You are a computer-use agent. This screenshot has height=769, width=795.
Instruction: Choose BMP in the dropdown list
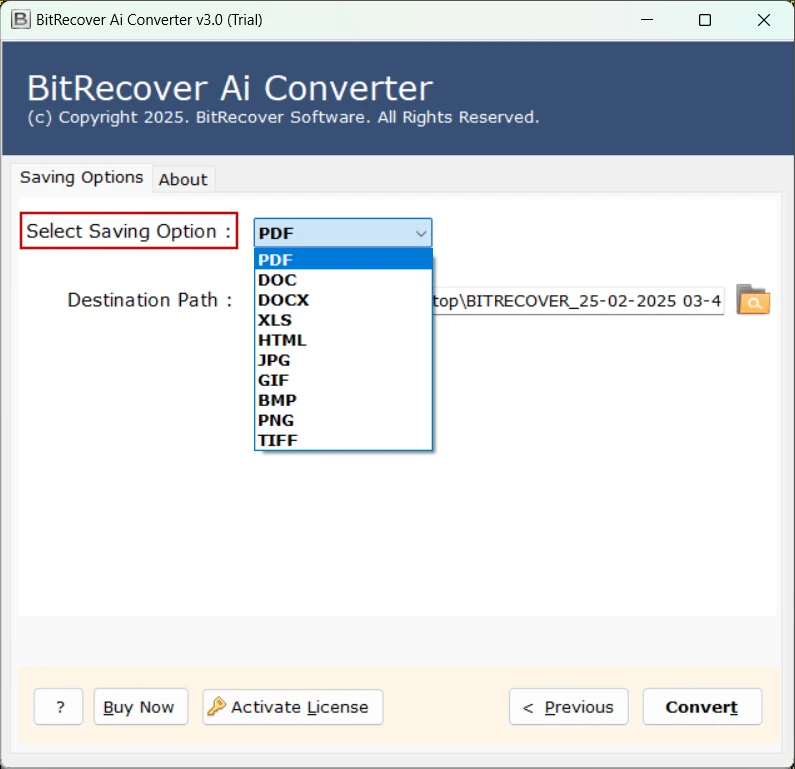click(343, 400)
